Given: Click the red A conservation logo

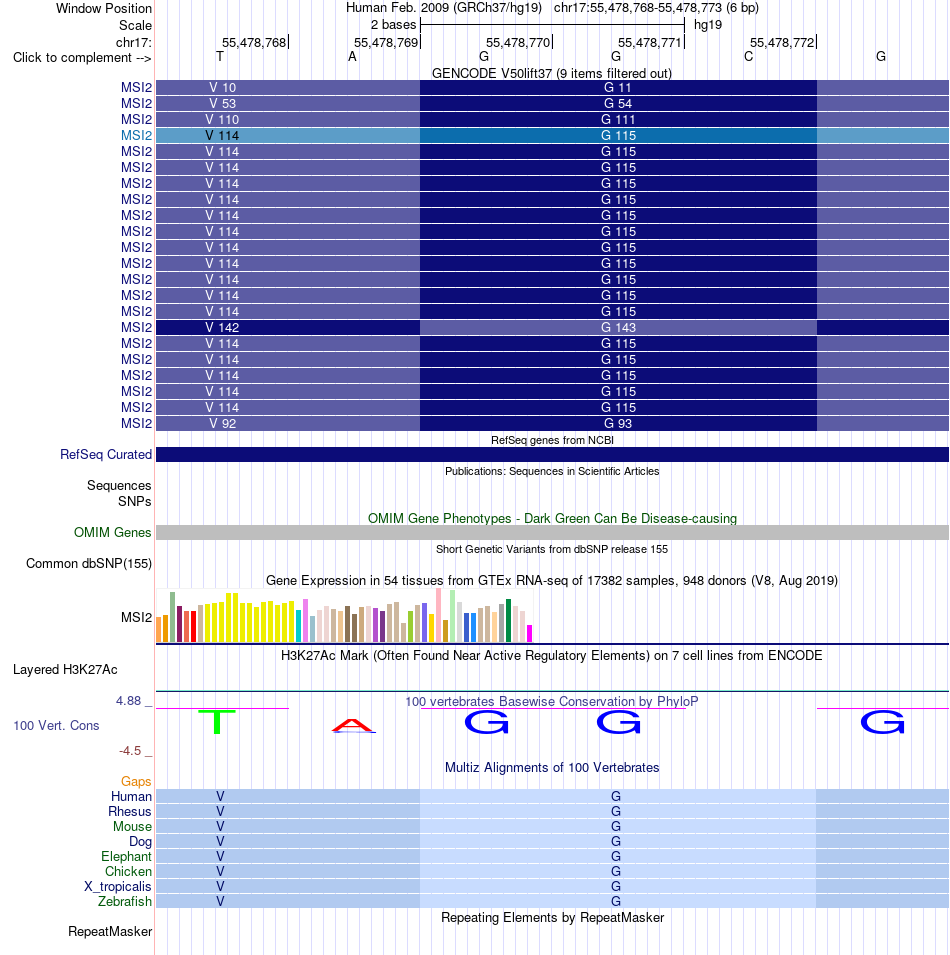Looking at the screenshot, I should click(x=353, y=726).
